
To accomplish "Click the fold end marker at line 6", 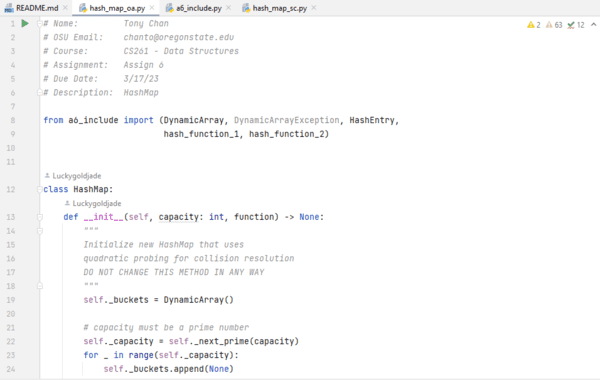I will 39,93.
